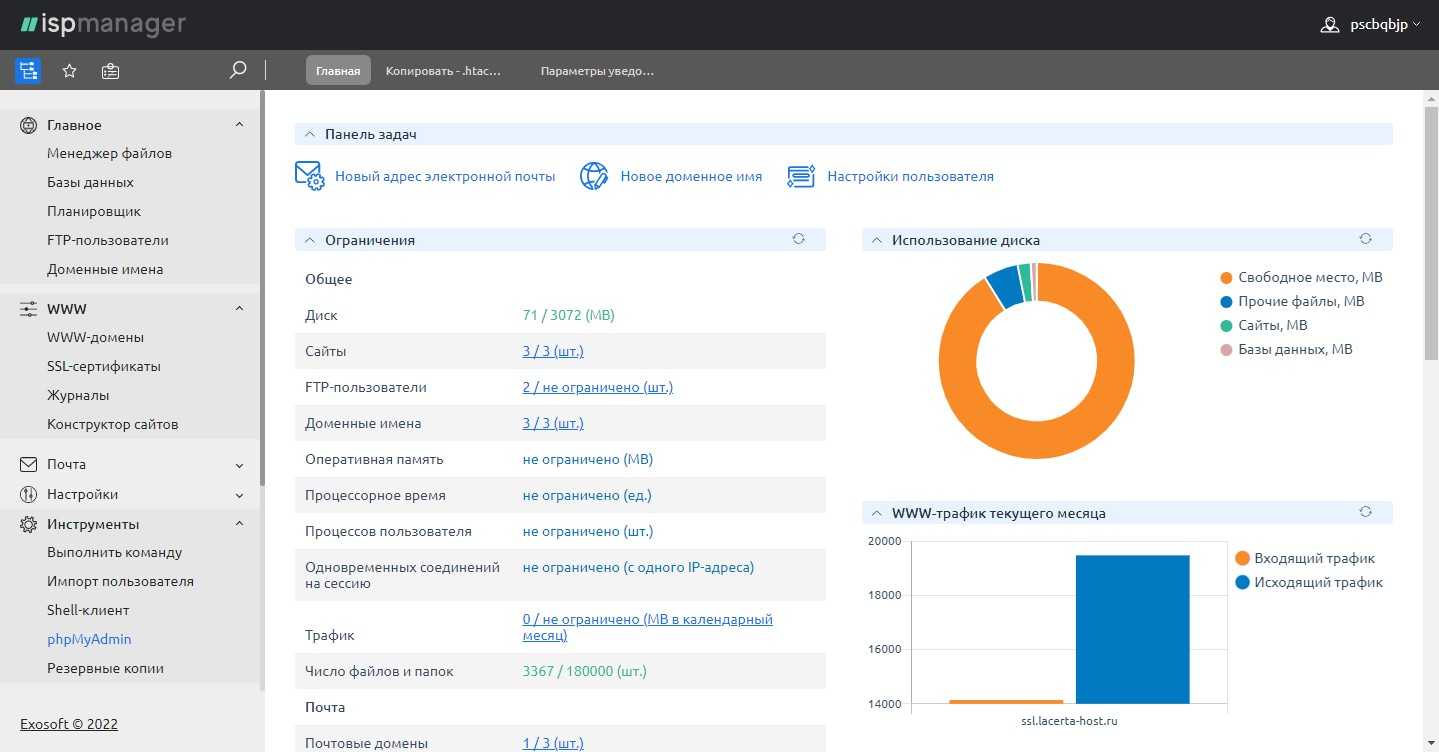Open favorites via the star icon
1439x752 pixels.
tap(69, 71)
